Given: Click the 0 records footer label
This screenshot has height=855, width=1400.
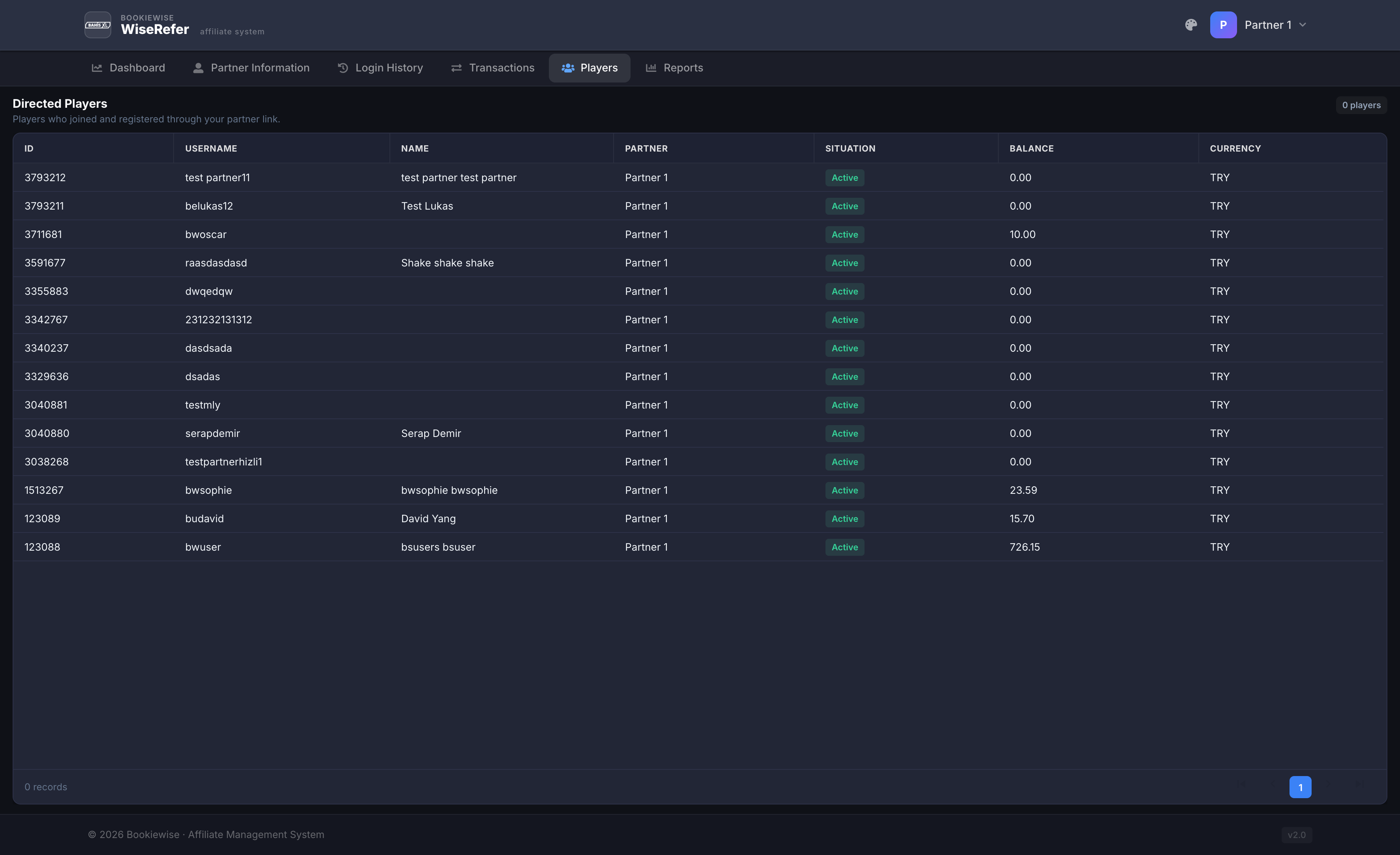Looking at the screenshot, I should 45,787.
